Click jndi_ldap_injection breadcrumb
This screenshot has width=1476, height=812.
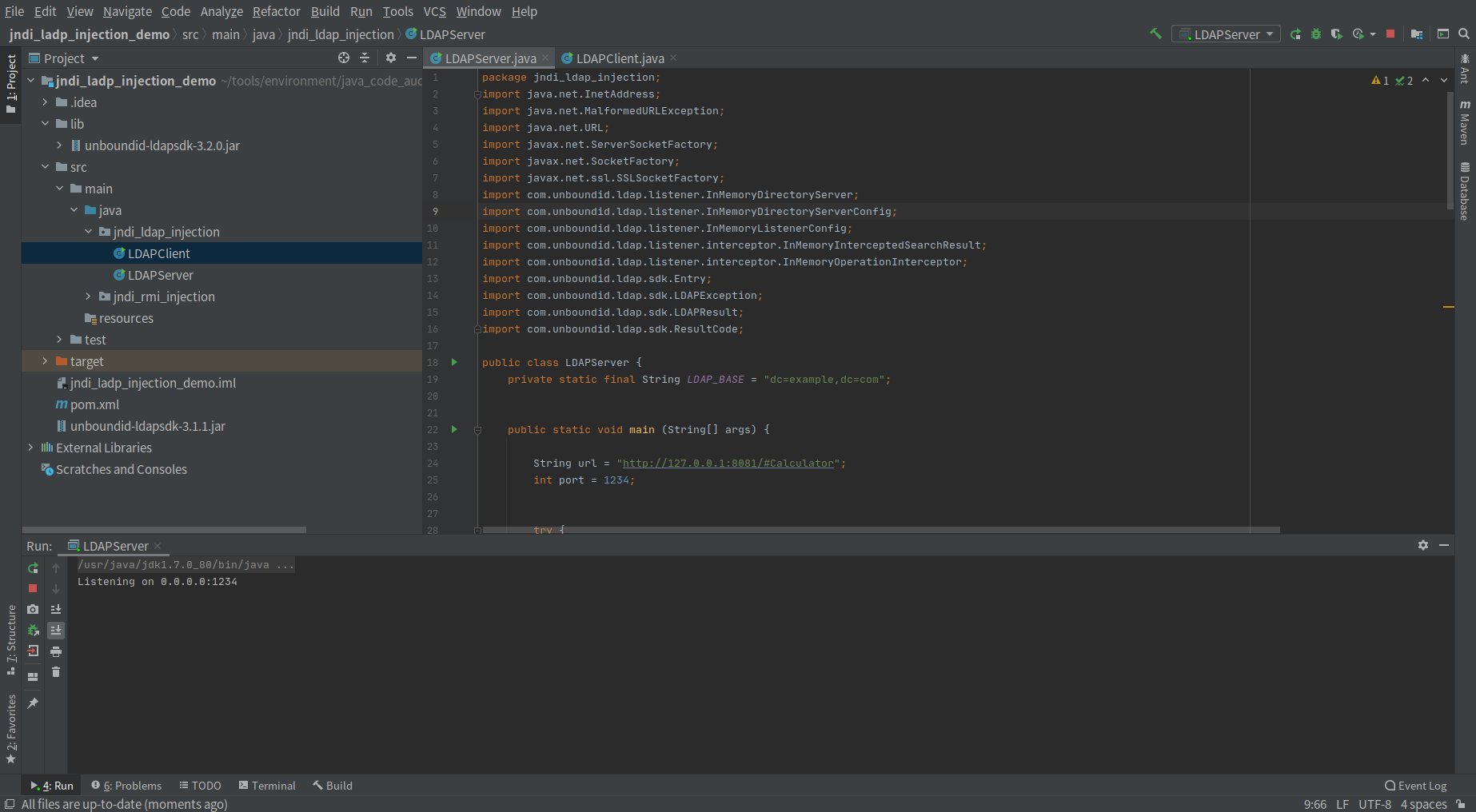341,34
